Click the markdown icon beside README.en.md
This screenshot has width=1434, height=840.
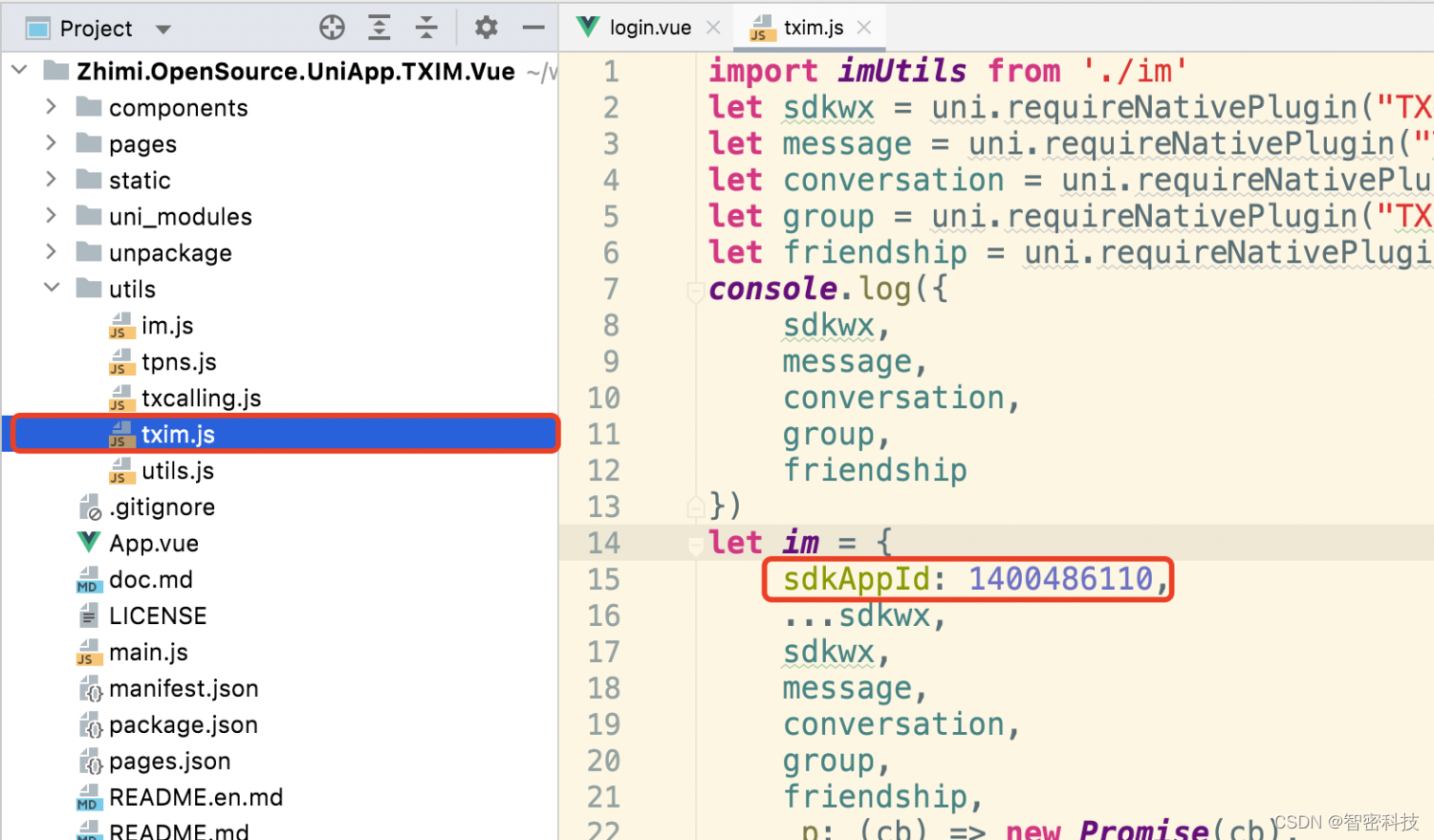tap(89, 798)
